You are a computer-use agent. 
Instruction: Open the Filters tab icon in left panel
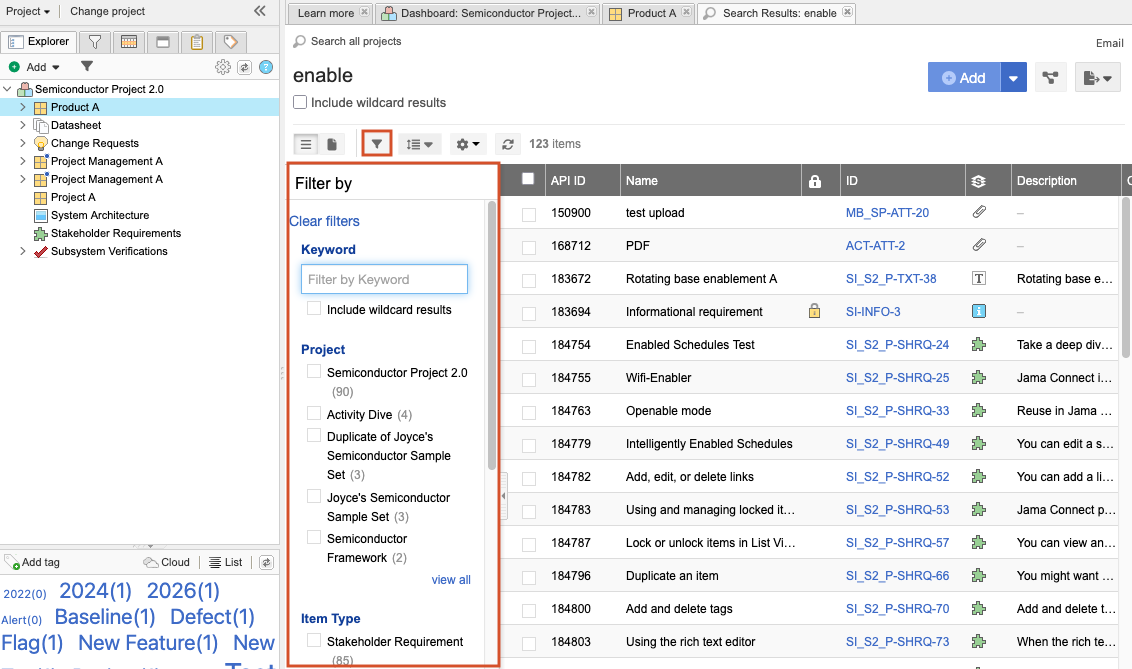point(95,42)
